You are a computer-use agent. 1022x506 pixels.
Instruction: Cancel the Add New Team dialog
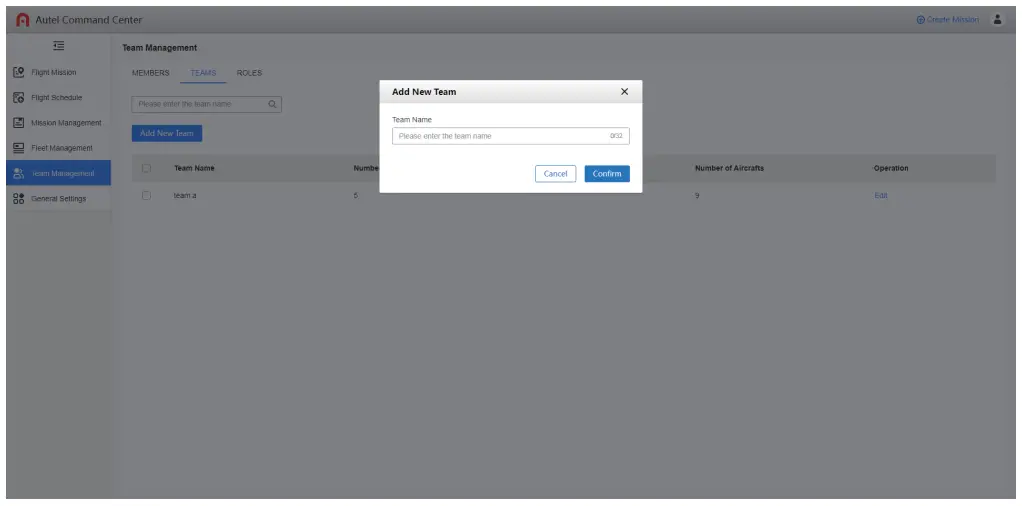coord(555,173)
